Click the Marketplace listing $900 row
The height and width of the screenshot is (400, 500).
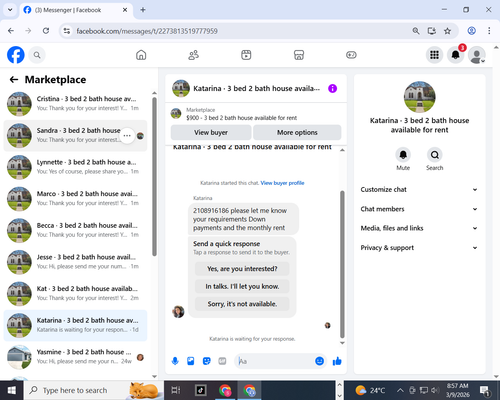(x=256, y=114)
